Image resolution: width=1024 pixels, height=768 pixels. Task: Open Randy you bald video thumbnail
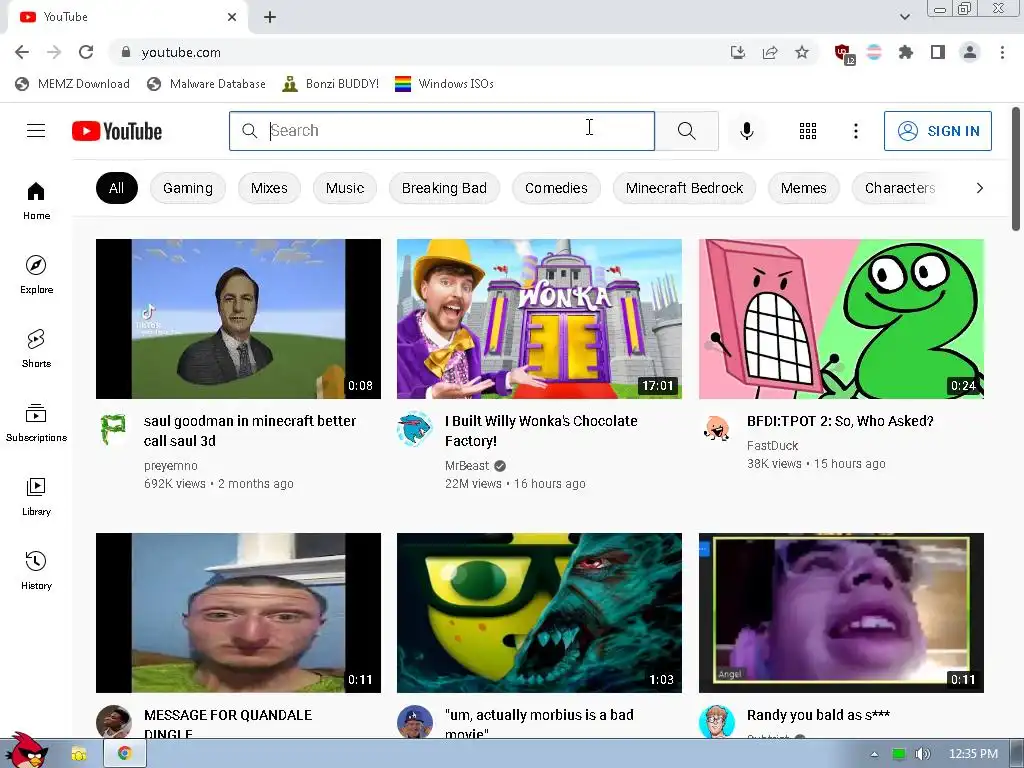click(841, 613)
